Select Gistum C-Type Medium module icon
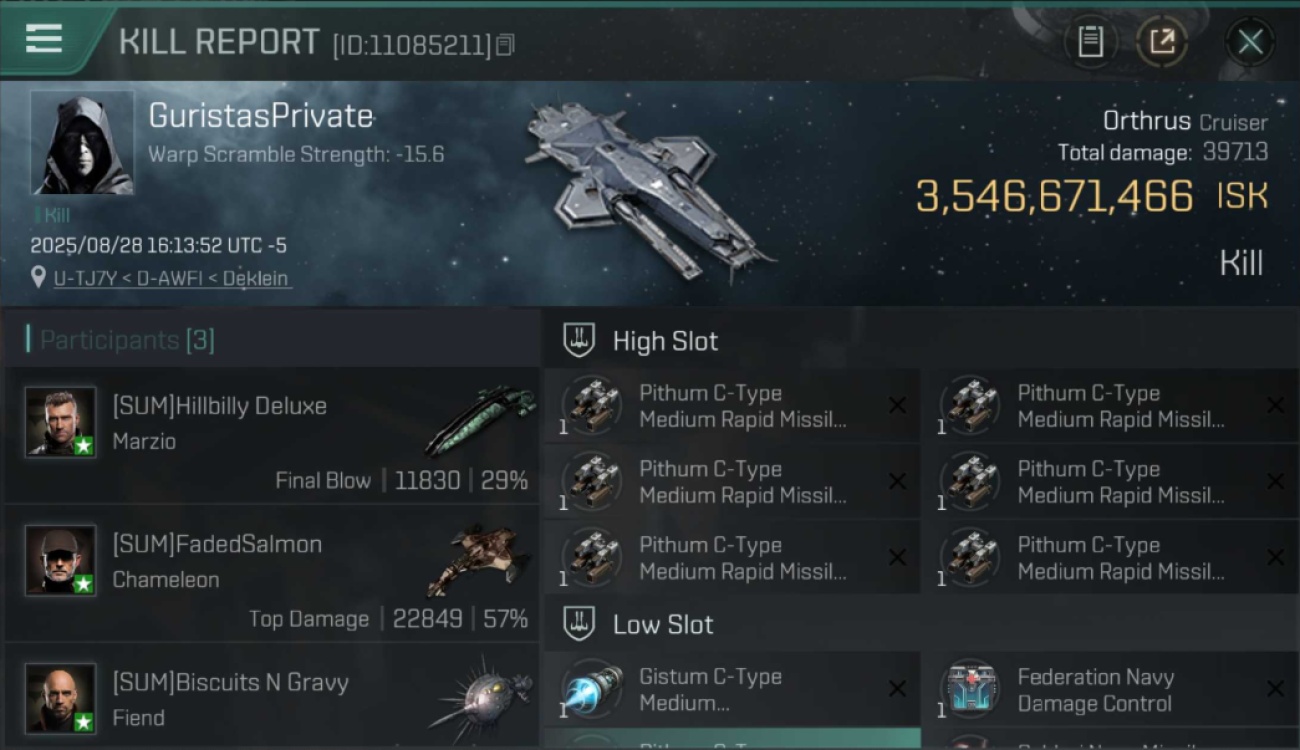The image size is (1300, 750). [x=592, y=689]
